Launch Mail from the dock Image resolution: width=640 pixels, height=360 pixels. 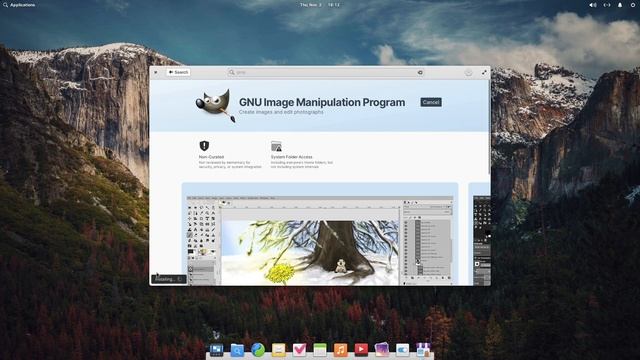click(278, 349)
